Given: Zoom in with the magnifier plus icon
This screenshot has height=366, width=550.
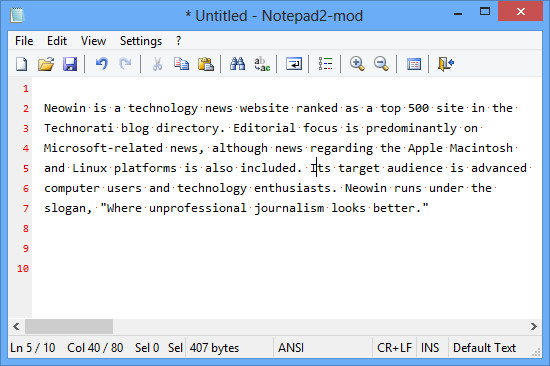Looking at the screenshot, I should click(x=357, y=64).
